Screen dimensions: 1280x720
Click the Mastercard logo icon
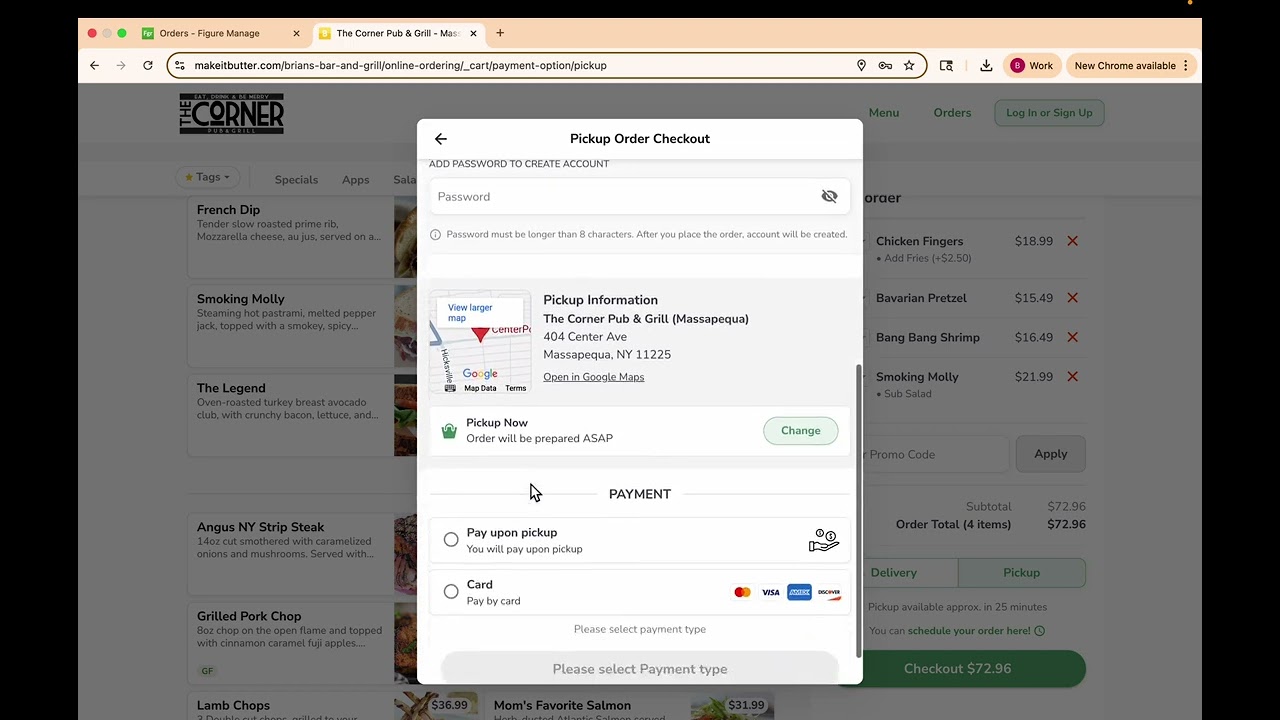click(742, 592)
